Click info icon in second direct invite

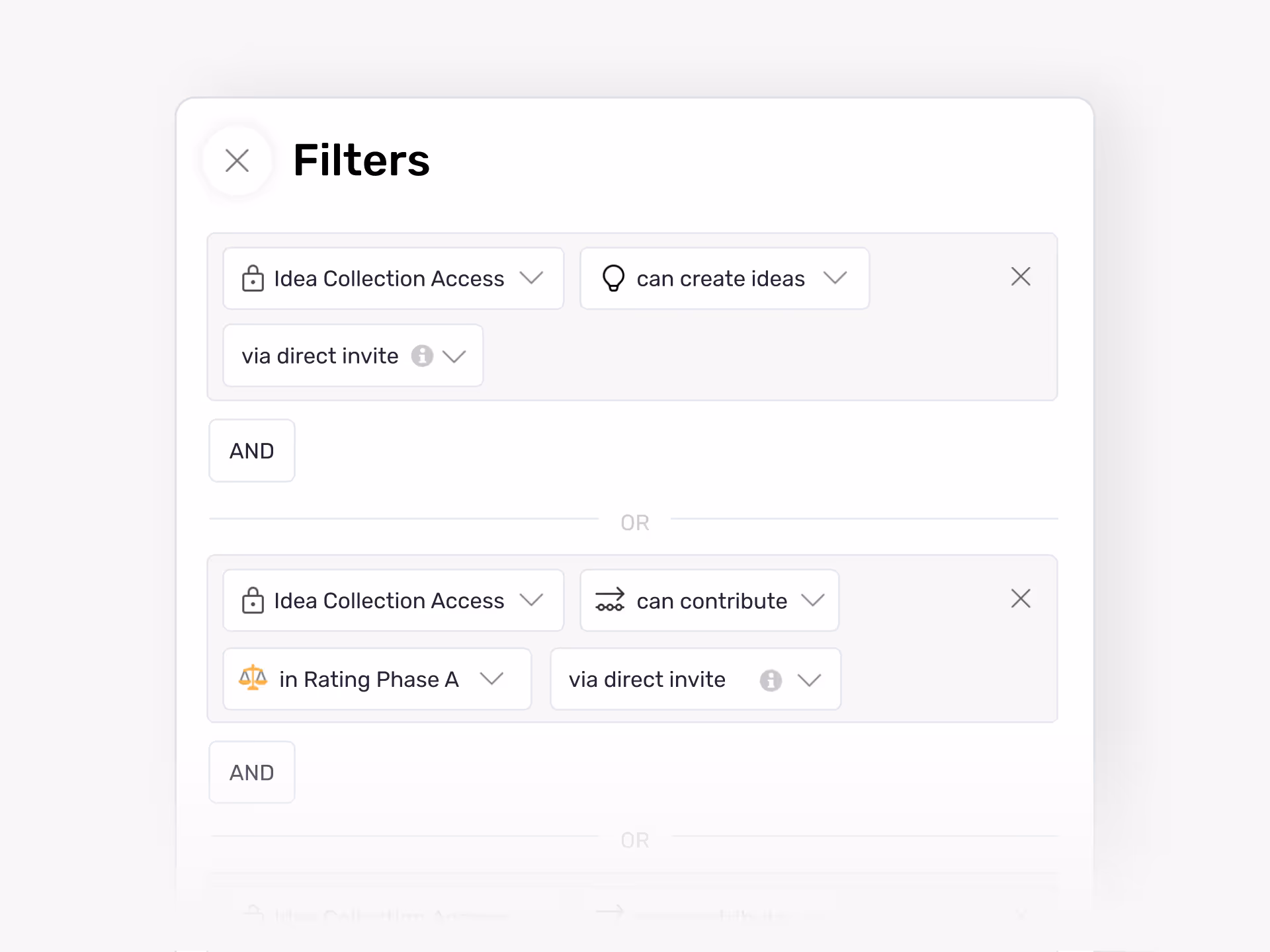771,680
